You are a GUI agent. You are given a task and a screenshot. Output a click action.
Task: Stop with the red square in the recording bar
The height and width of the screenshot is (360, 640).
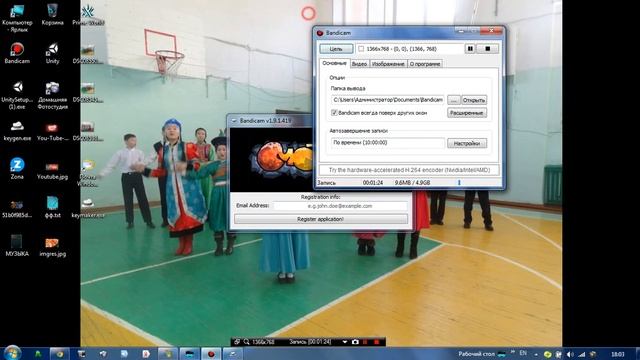coord(376,342)
